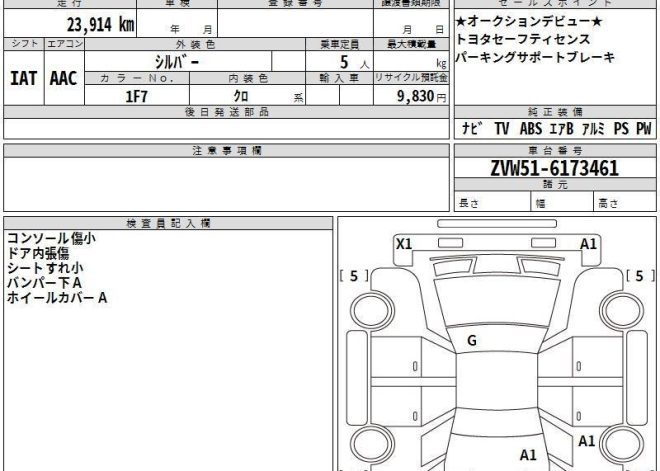Click the 1F7 color number code
Image resolution: width=660 pixels, height=471 pixels.
[x=136, y=96]
